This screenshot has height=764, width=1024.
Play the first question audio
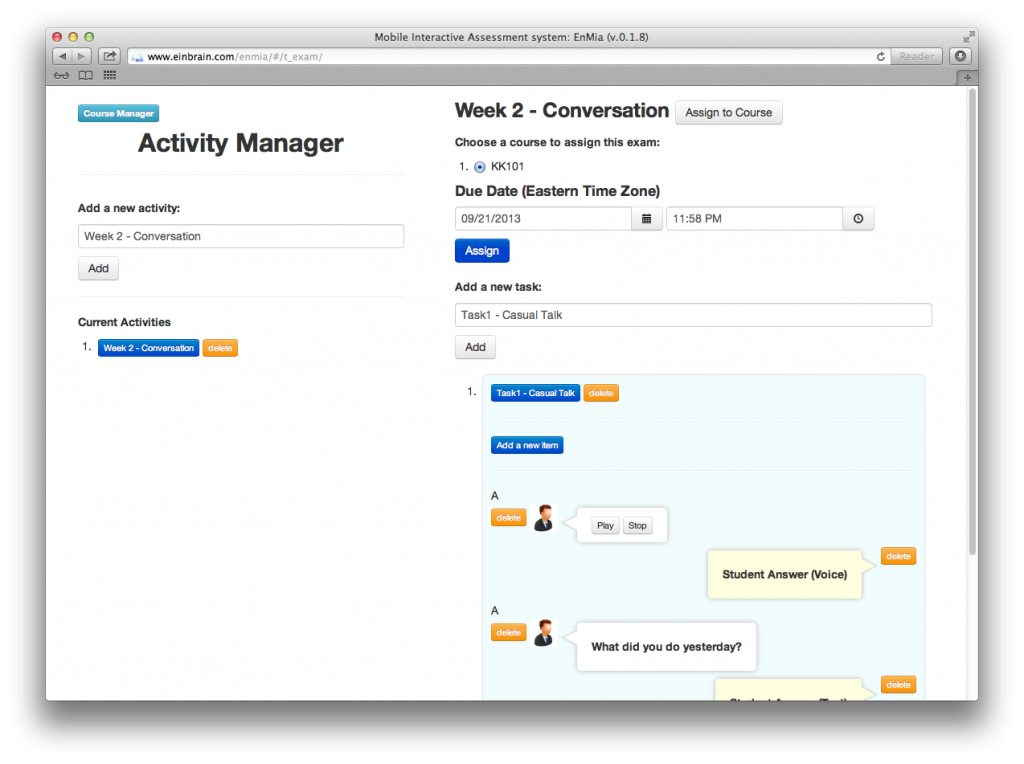tap(605, 526)
